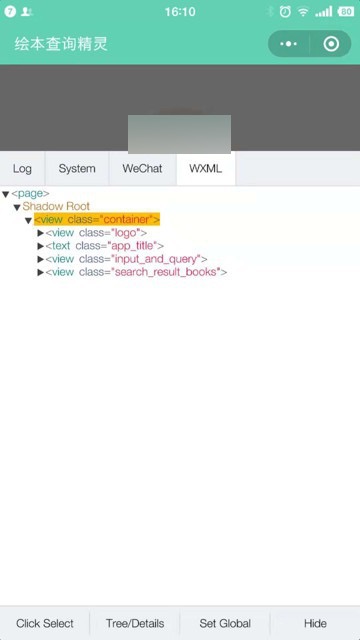Tap the 16:10 clock in status bar
Image resolution: width=360 pixels, height=640 pixels.
click(x=180, y=12)
